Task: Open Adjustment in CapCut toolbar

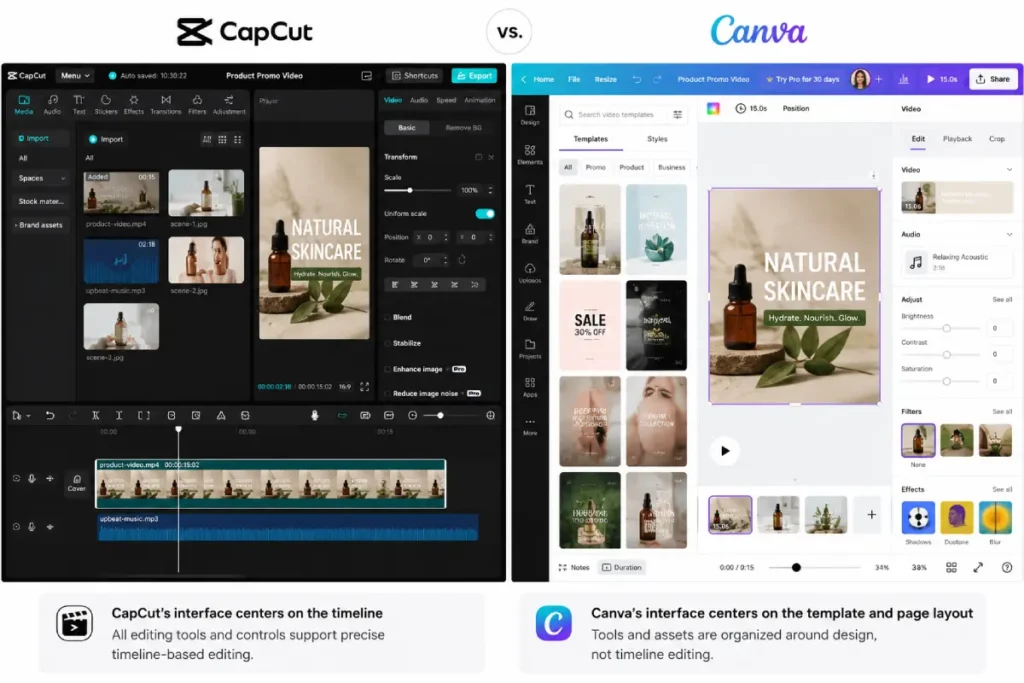Action: click(229, 104)
